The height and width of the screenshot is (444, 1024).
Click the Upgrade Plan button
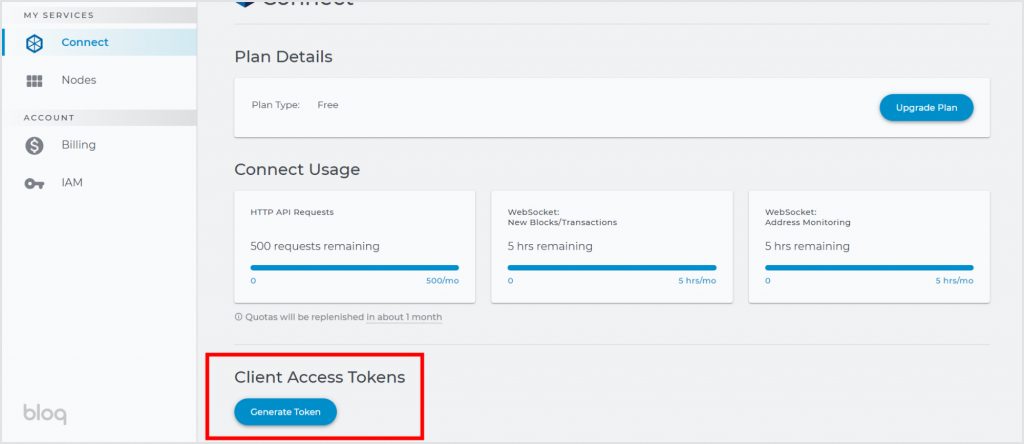(926, 108)
